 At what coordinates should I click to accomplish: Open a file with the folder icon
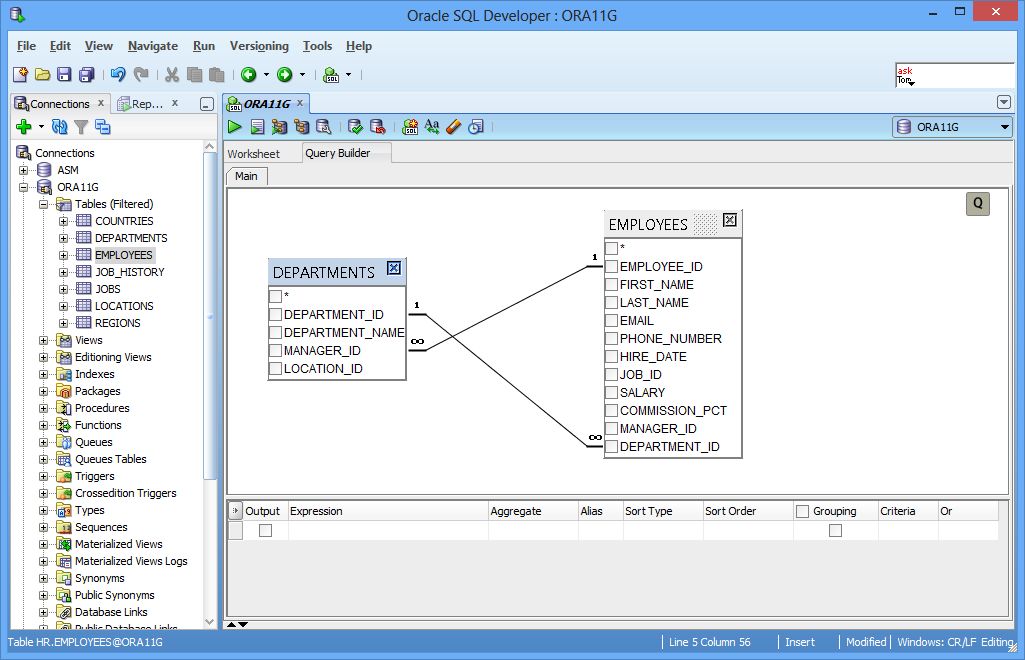coord(42,74)
